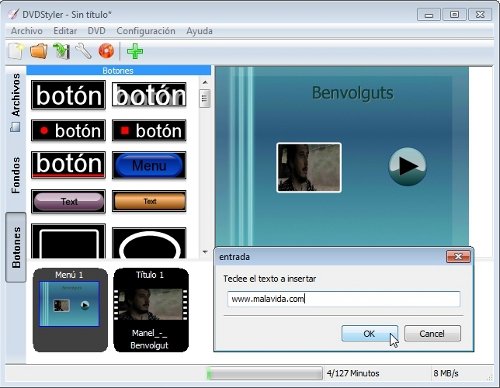Click the text input field in entrada dialog
The height and width of the screenshot is (388, 500).
(x=344, y=299)
